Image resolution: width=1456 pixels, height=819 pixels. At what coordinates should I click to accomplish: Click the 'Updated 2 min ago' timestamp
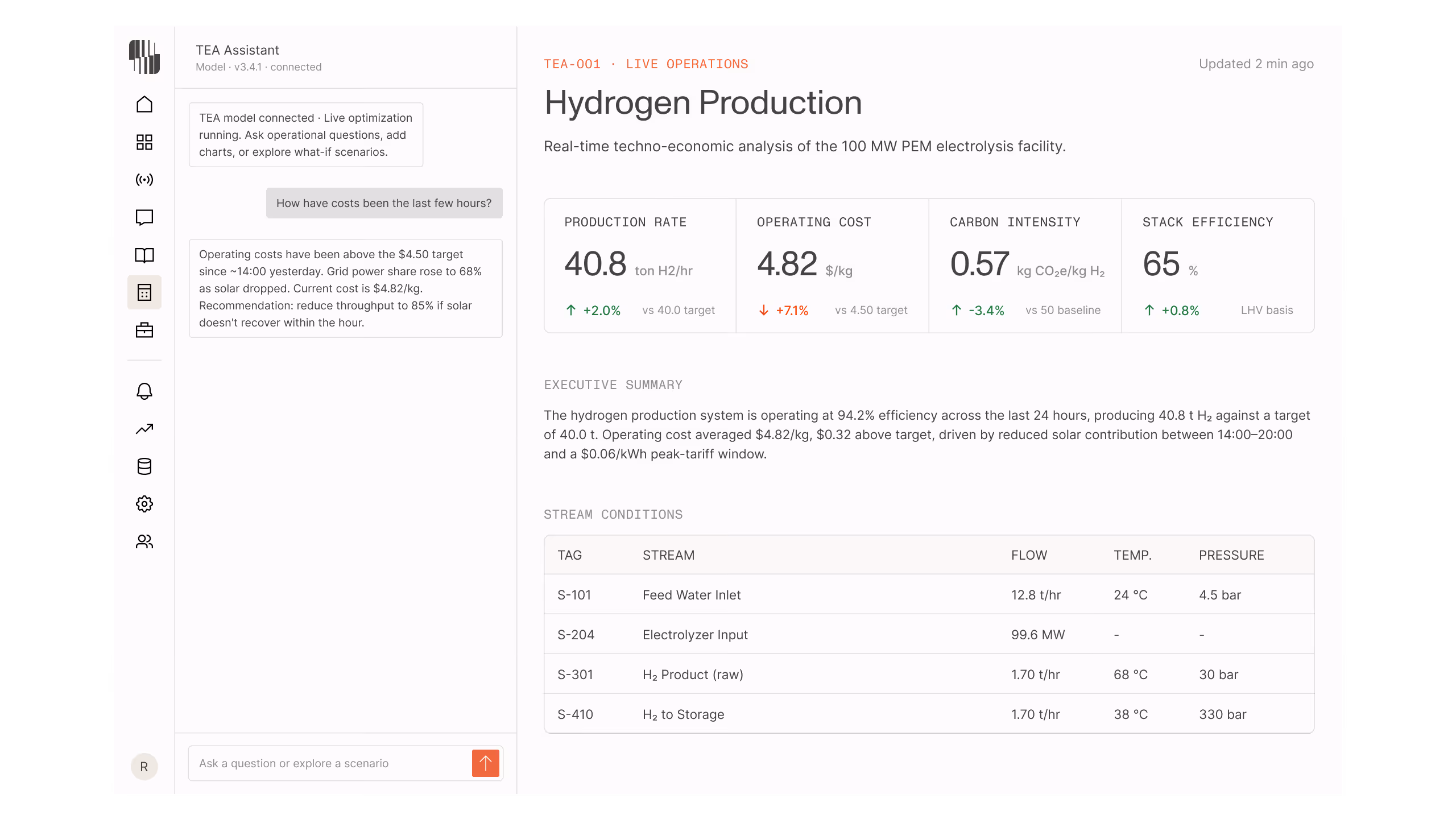click(1256, 64)
